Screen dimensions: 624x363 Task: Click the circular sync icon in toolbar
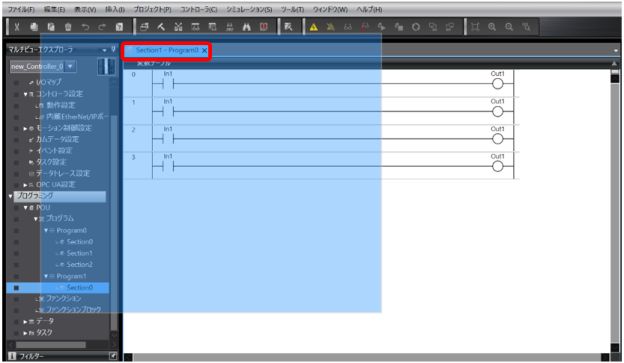(x=416, y=27)
